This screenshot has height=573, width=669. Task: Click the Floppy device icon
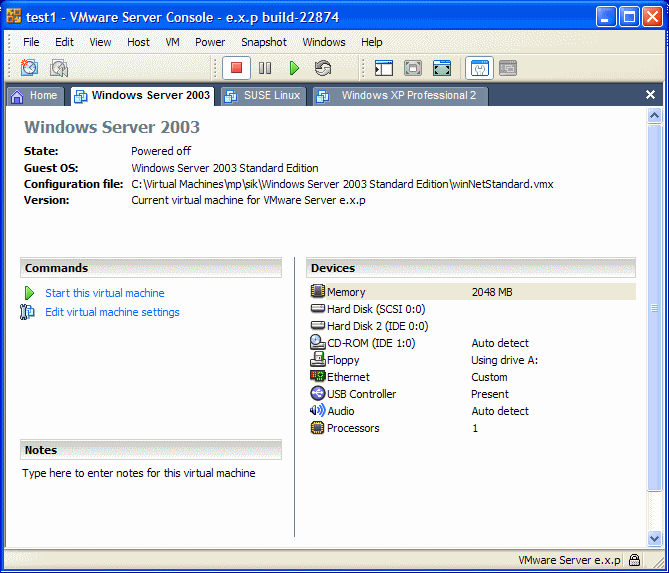317,359
